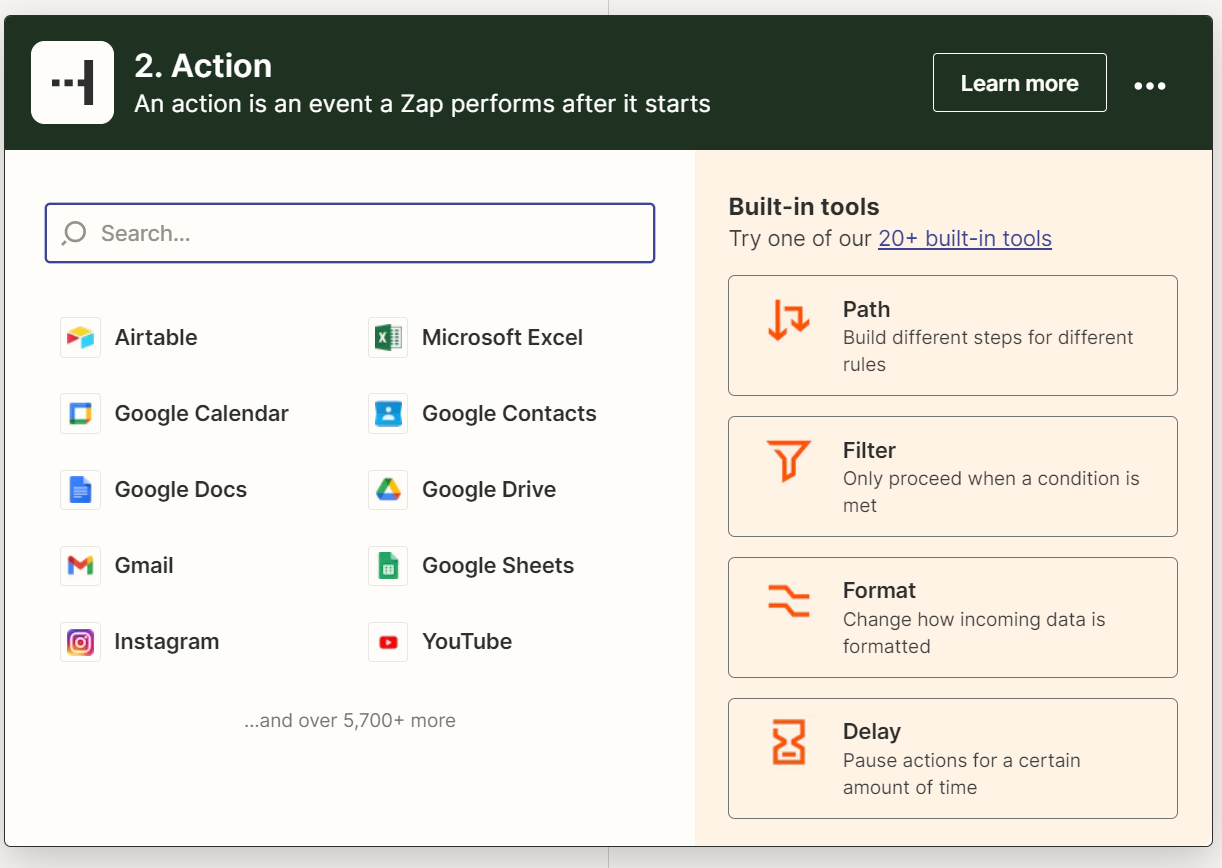The image size is (1222, 868).
Task: Choose the YouTube app icon
Action: [388, 642]
